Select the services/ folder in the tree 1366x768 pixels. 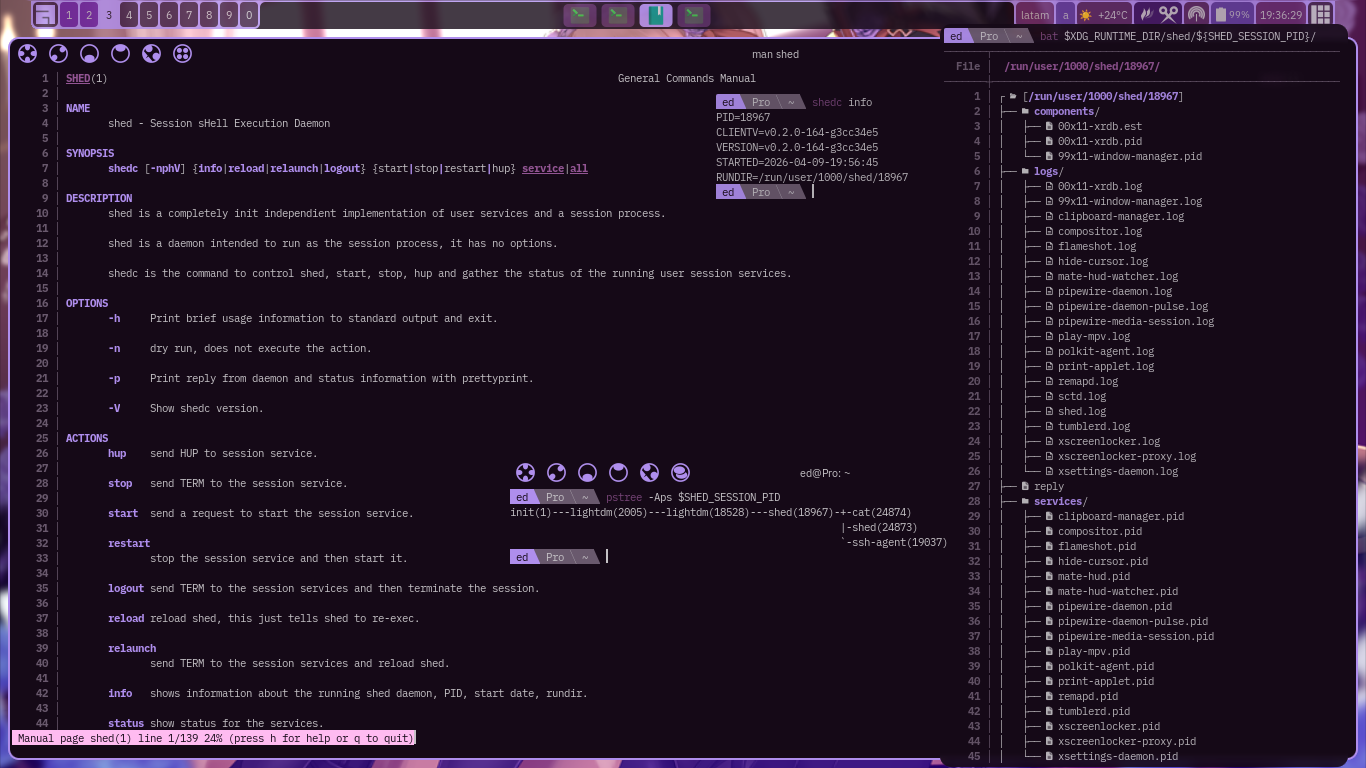(1061, 501)
